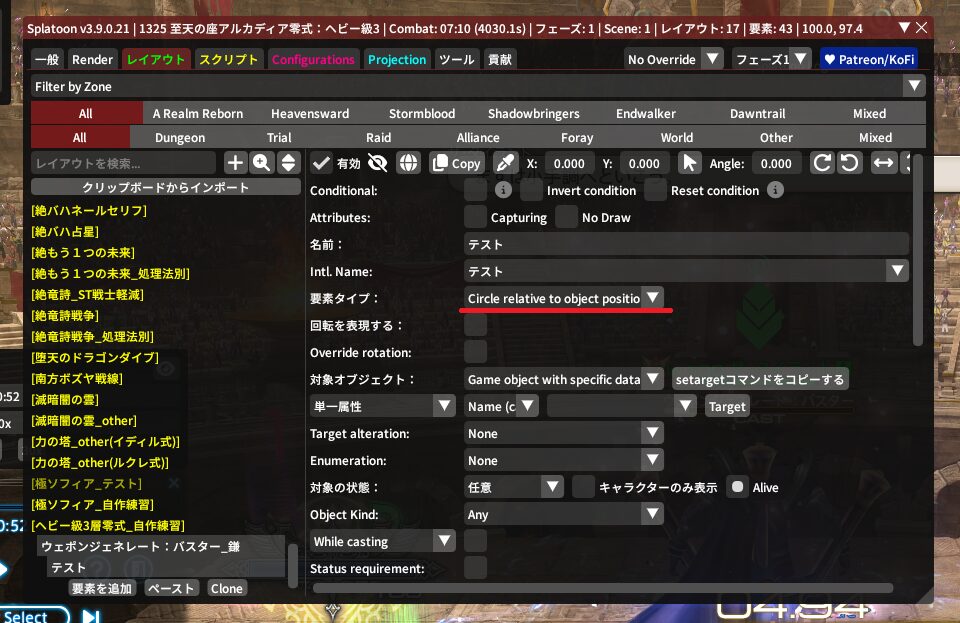Open the 要素タイプ dropdown
960x623 pixels.
(x=565, y=298)
